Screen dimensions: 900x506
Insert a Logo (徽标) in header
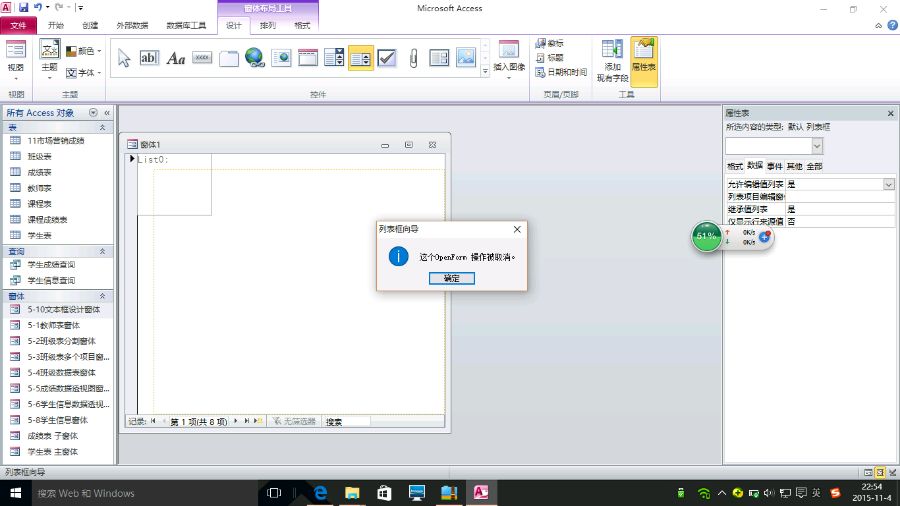550,43
